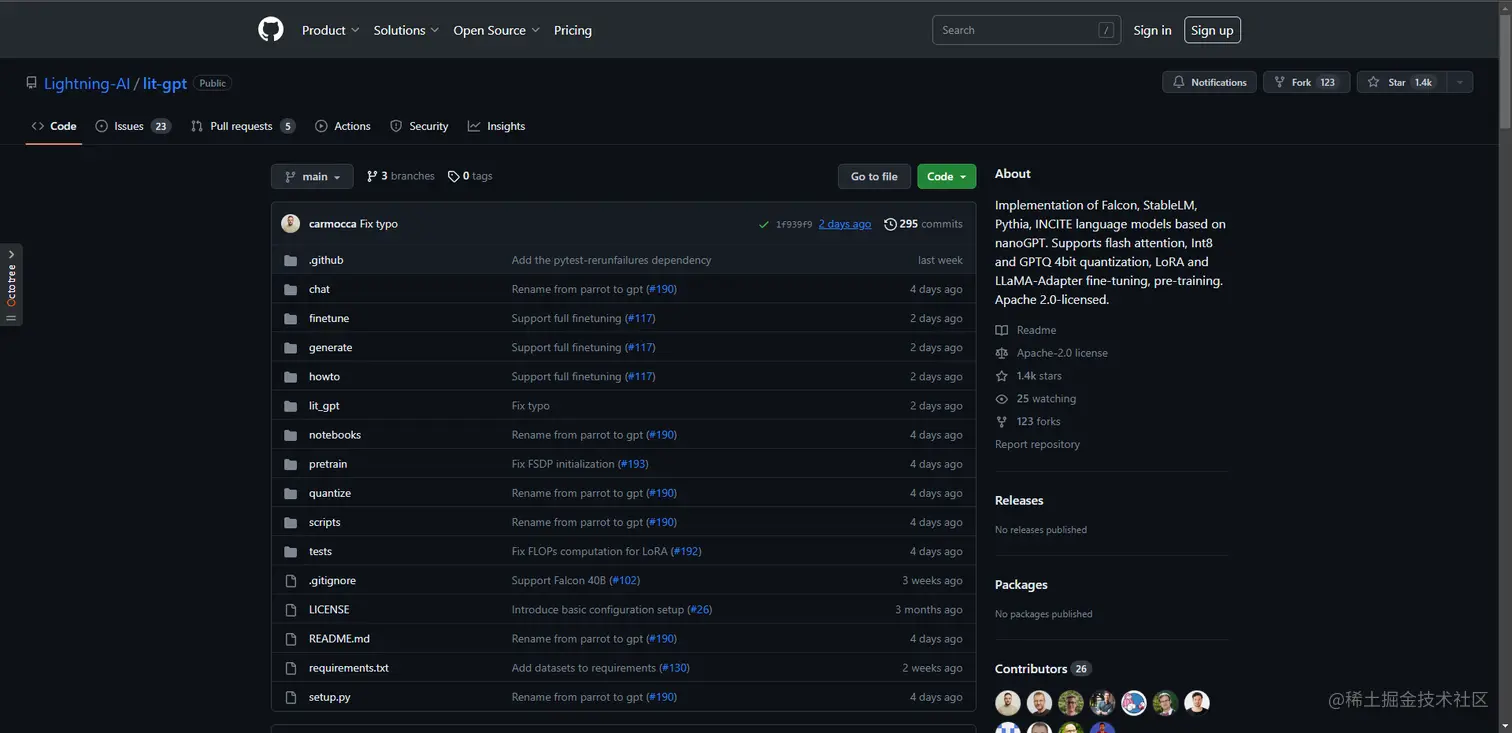Image resolution: width=1512 pixels, height=733 pixels.
Task: Open the Solutions dropdown menu
Action: pyautogui.click(x=406, y=30)
